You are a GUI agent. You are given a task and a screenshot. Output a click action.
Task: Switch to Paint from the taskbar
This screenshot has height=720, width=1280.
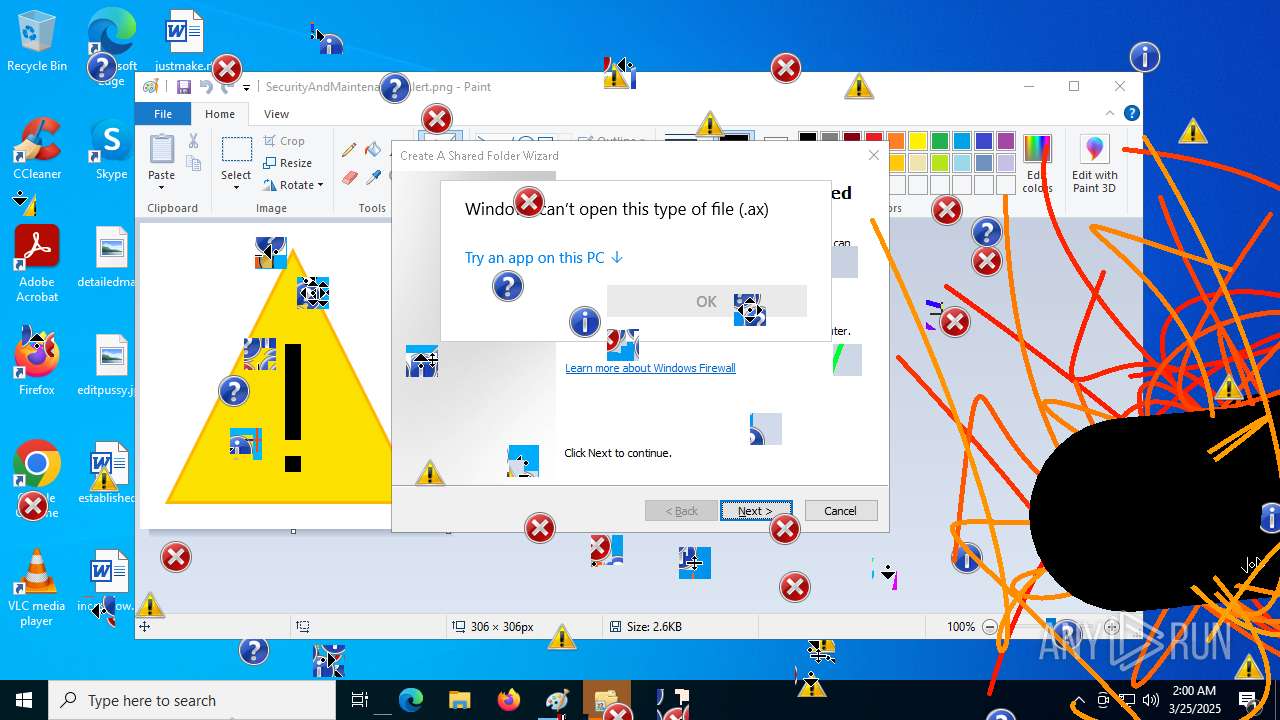tap(557, 700)
